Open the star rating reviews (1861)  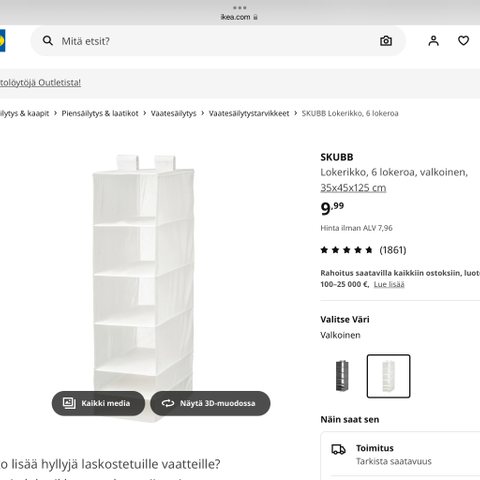[363, 250]
